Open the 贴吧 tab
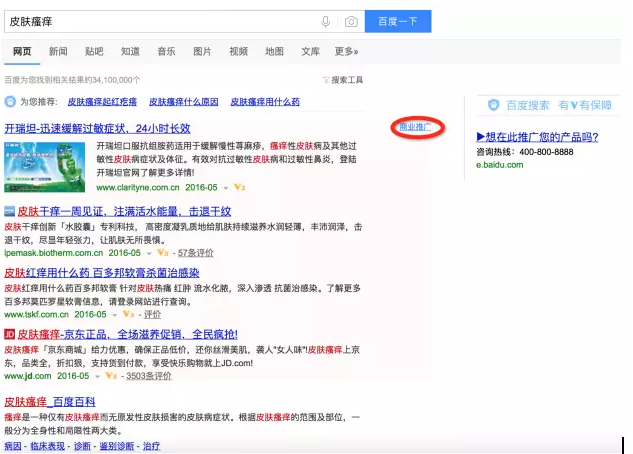Viewport: 633px width, 454px height. coord(94,51)
